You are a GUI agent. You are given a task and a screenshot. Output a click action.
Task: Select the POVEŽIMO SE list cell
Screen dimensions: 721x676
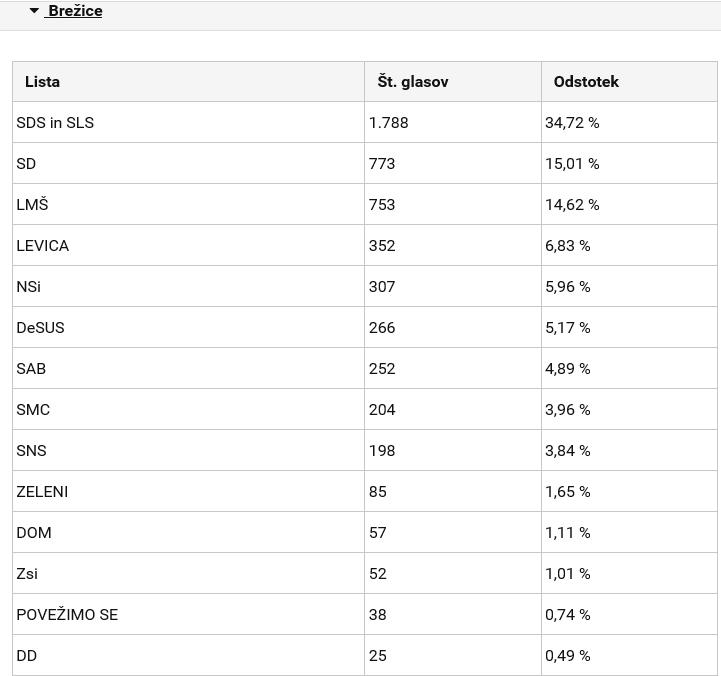189,614
